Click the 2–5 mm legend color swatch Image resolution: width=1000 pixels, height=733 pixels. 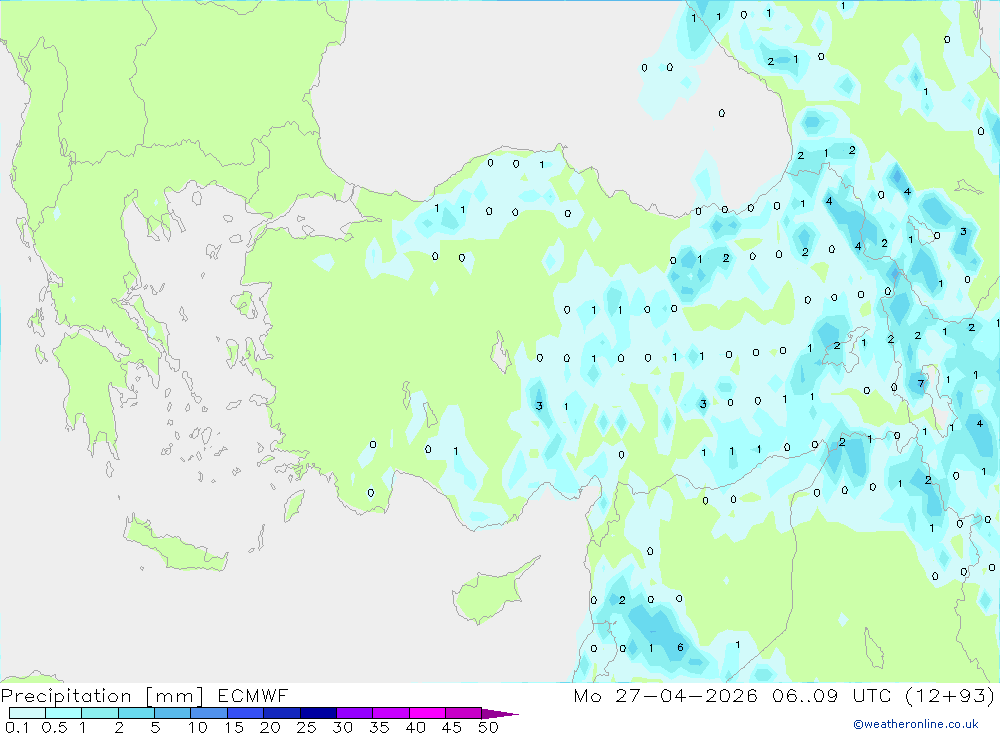(136, 713)
